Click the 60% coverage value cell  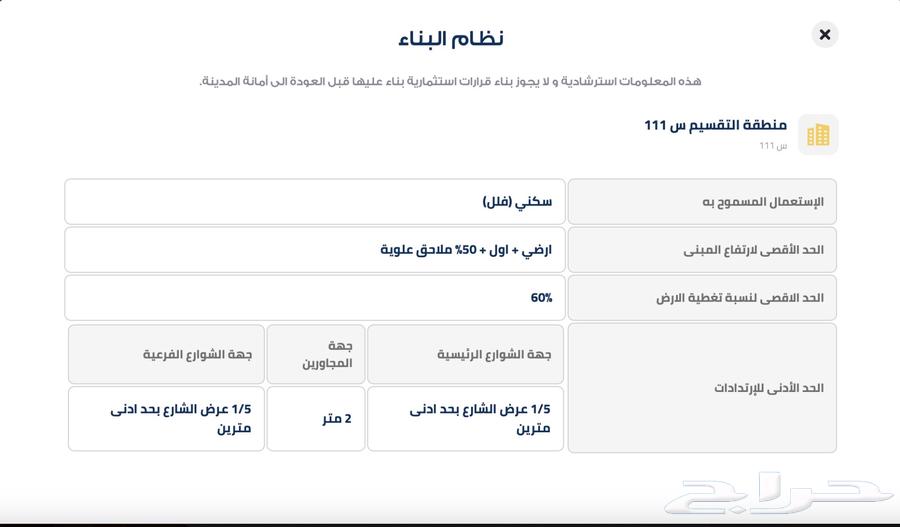coord(315,298)
